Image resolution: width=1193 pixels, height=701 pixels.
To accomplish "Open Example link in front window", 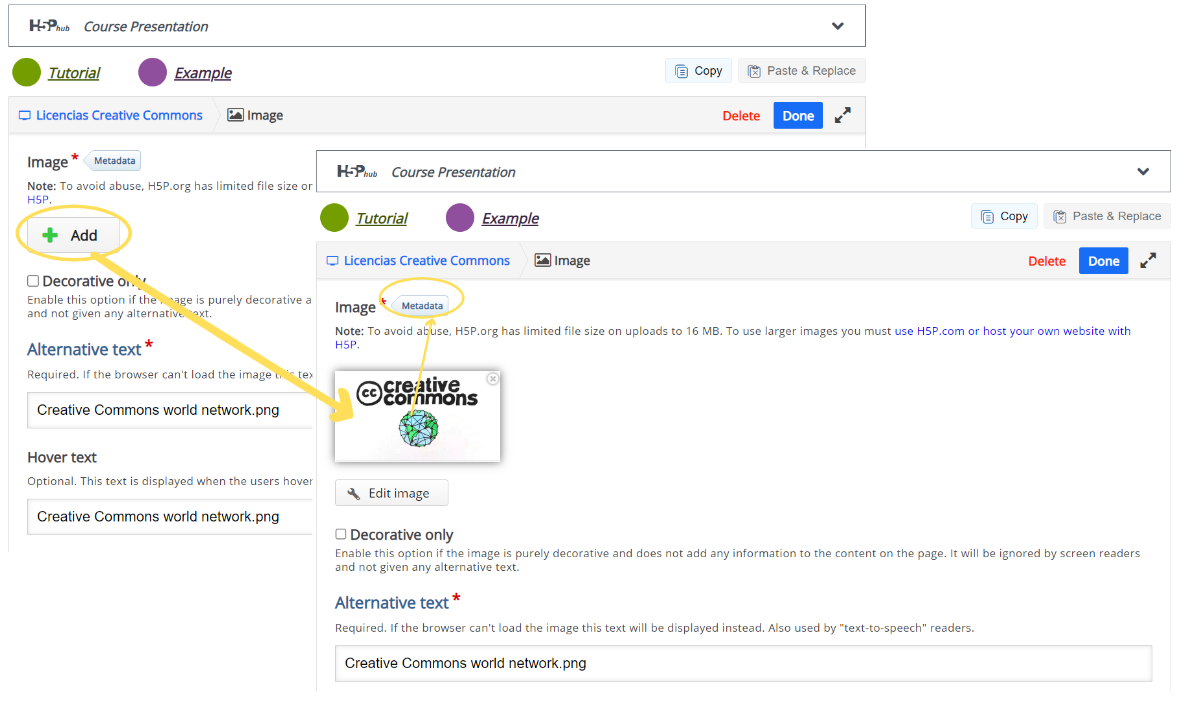I will 510,218.
